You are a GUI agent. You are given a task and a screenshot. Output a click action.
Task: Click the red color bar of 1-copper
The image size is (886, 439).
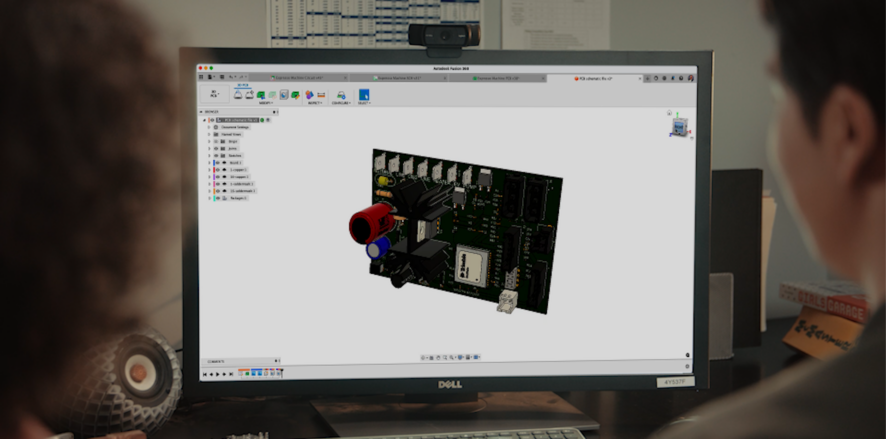(x=214, y=169)
